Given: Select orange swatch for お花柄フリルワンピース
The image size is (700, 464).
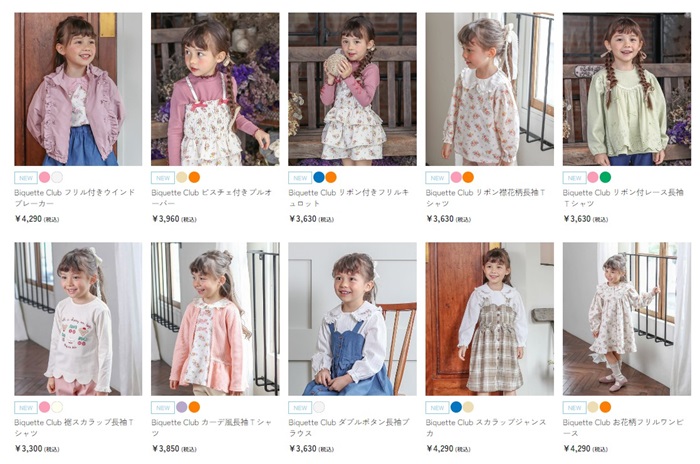Looking at the screenshot, I should point(605,408).
